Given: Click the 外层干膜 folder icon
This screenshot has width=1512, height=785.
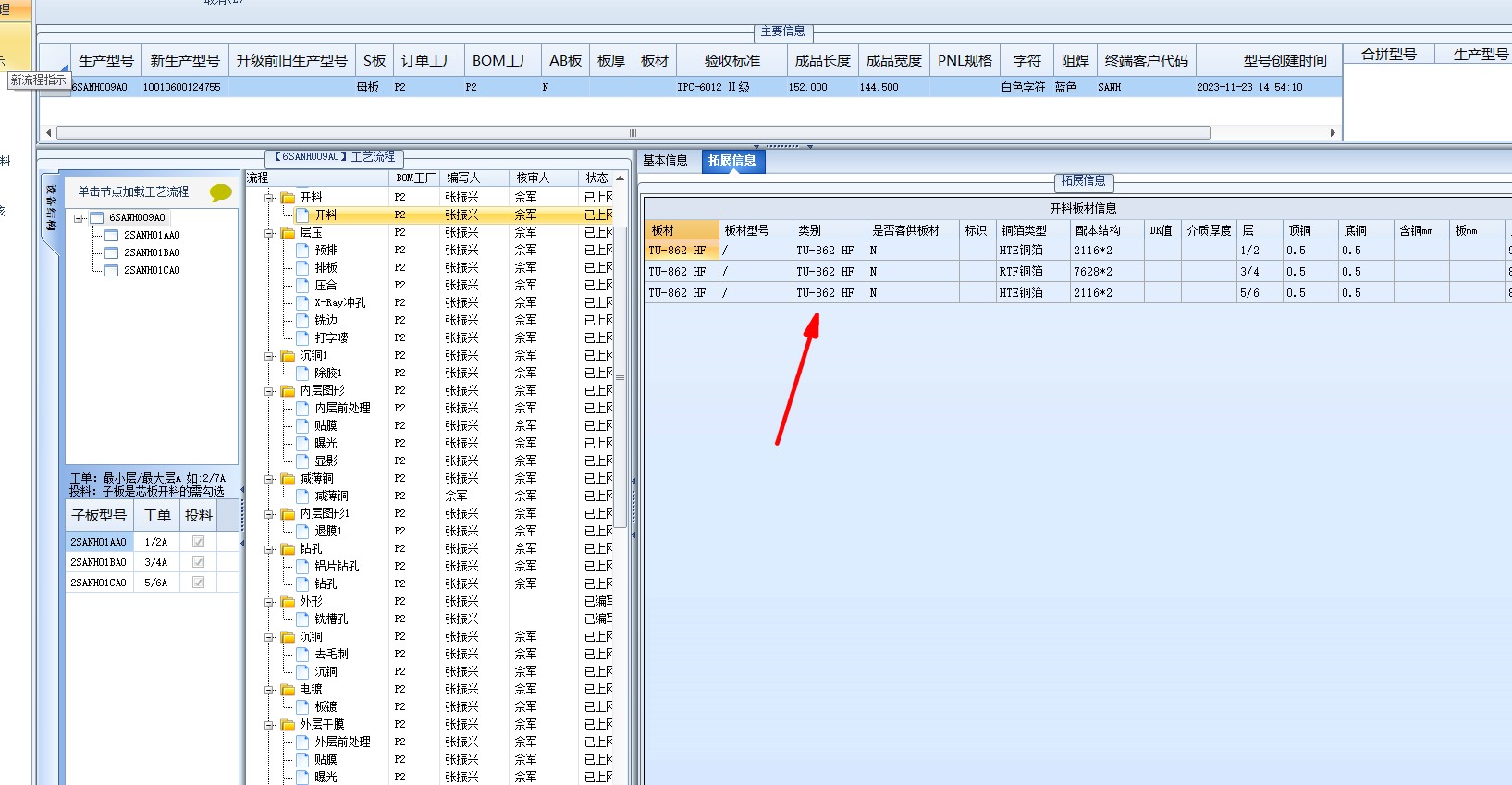Looking at the screenshot, I should click(x=288, y=725).
